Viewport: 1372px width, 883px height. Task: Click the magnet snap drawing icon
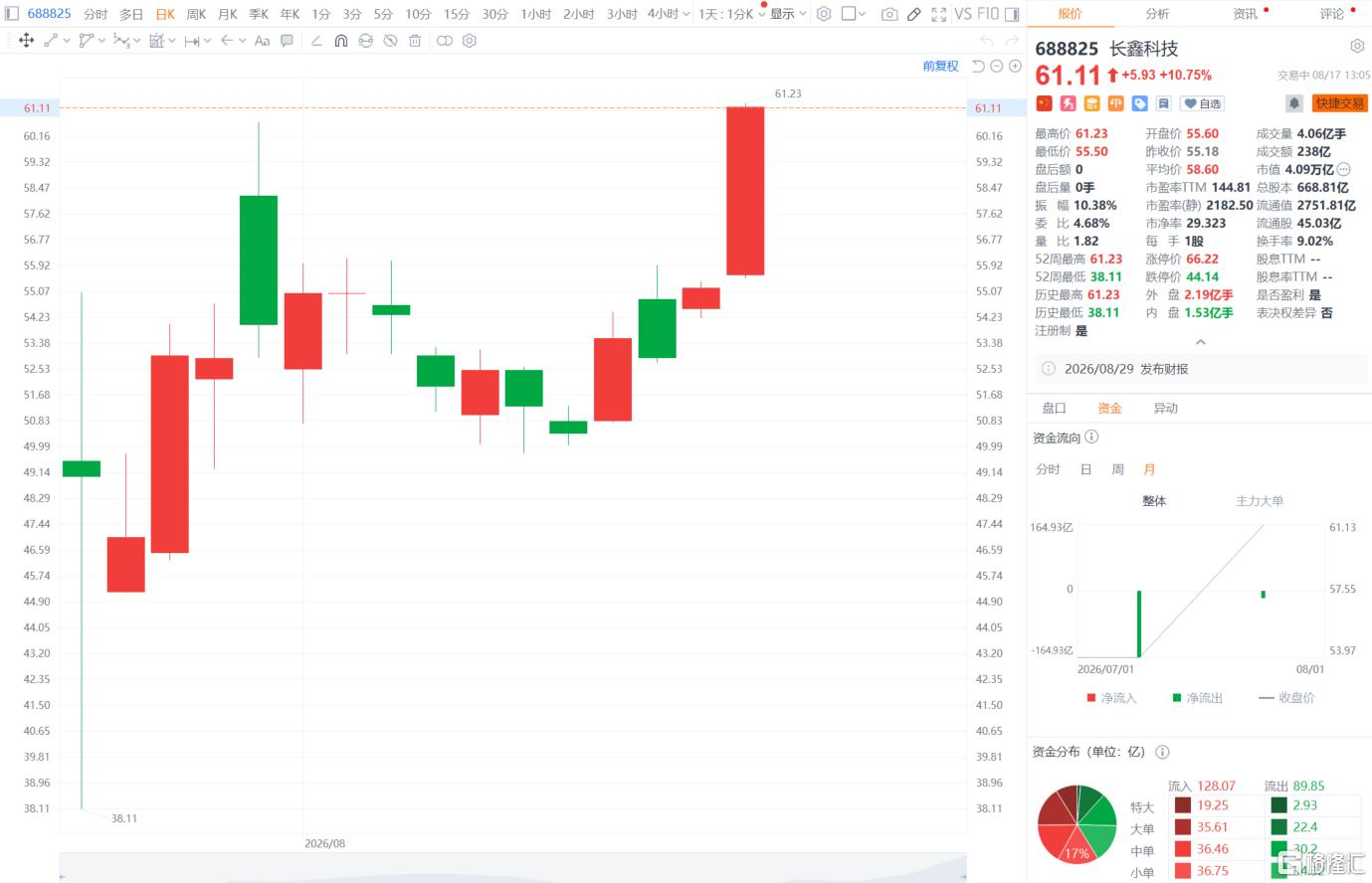pyautogui.click(x=341, y=41)
